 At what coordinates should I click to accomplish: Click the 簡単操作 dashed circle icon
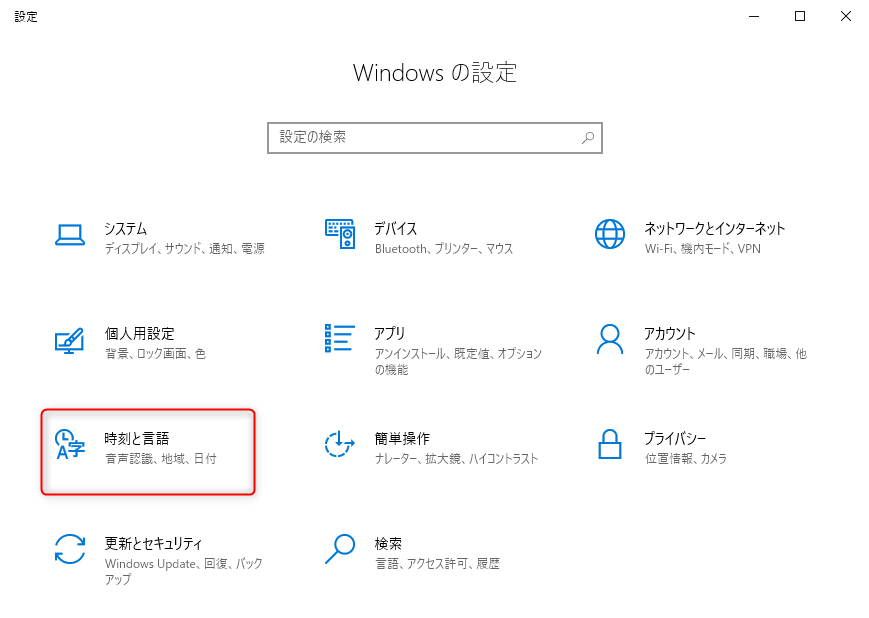click(x=340, y=445)
